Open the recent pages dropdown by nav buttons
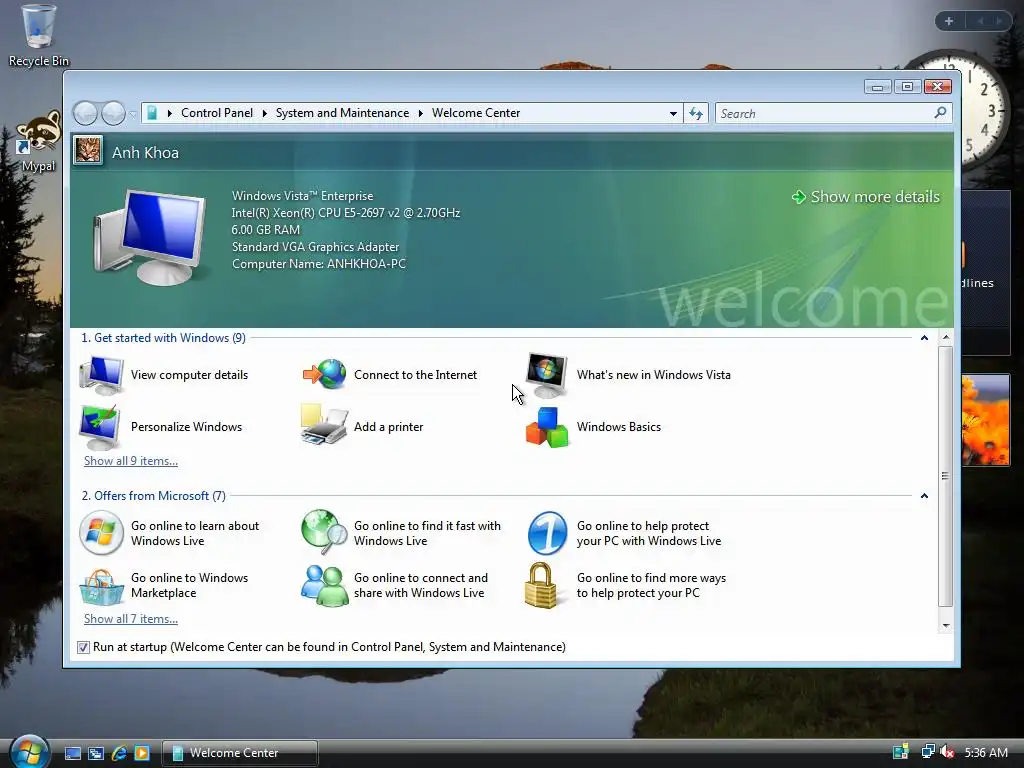This screenshot has width=1024, height=768. pyautogui.click(x=133, y=114)
